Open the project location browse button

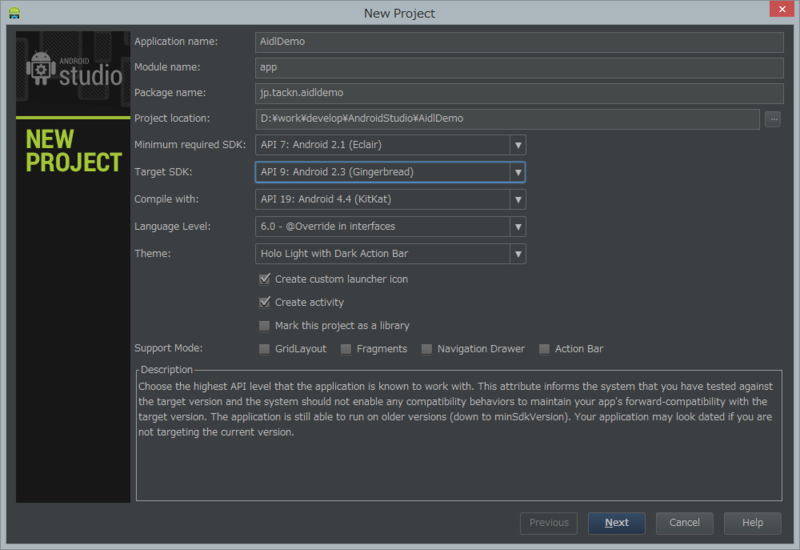(773, 119)
